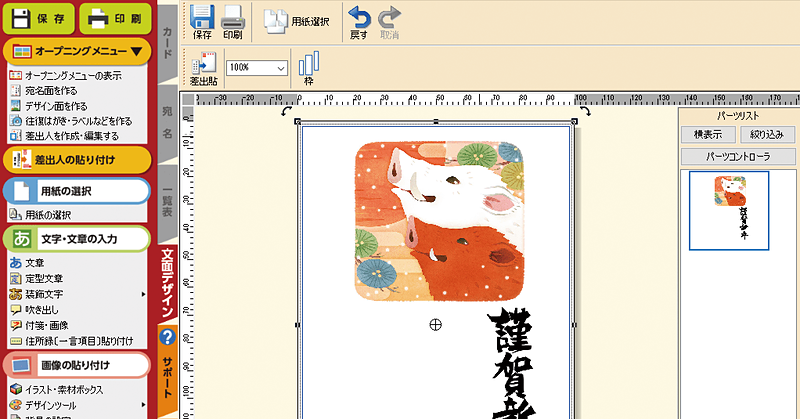Open the サポート help tab
This screenshot has height=419, width=800.
click(167, 369)
